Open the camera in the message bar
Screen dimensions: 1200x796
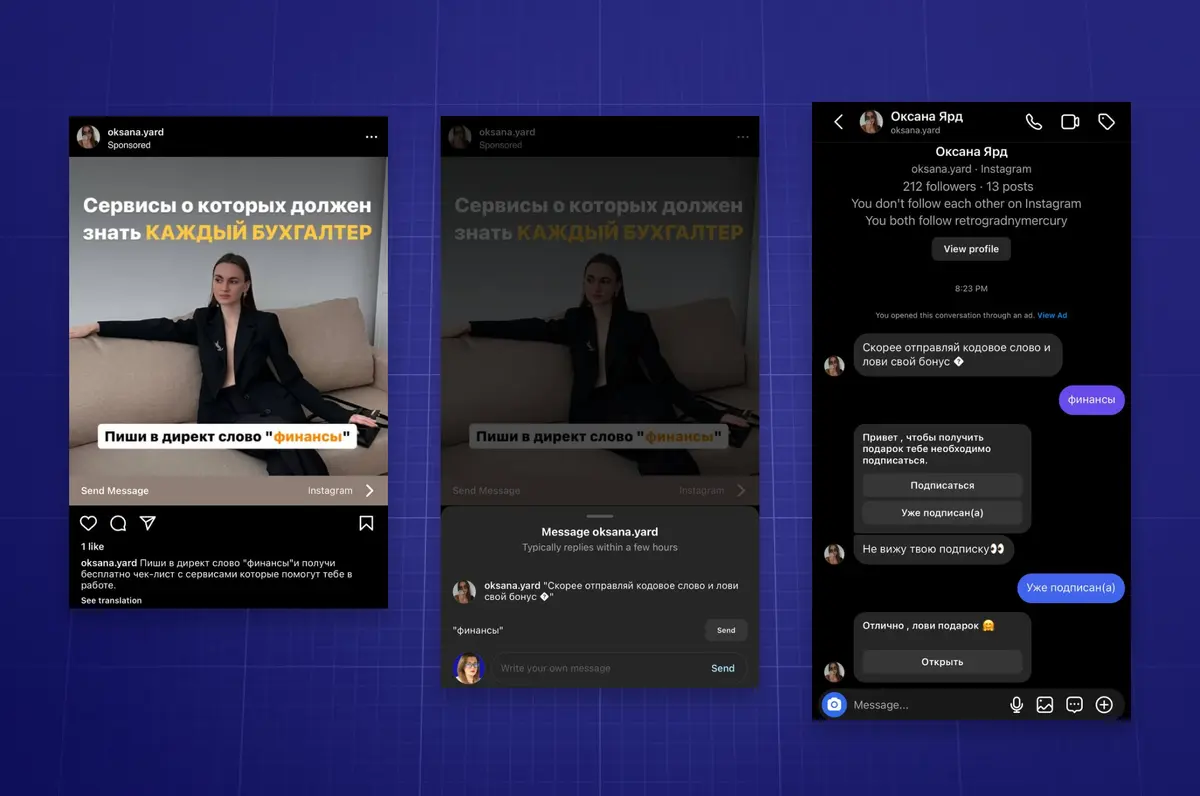click(x=834, y=705)
